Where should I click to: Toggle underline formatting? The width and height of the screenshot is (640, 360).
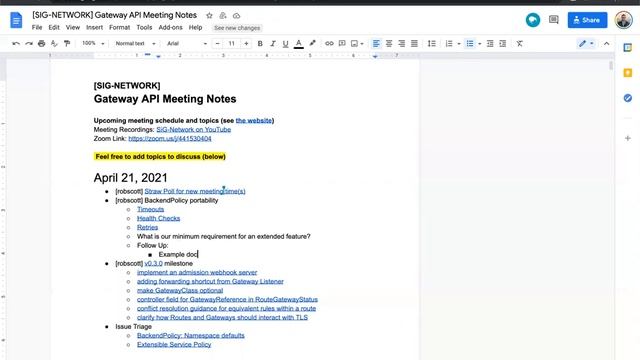coord(285,43)
